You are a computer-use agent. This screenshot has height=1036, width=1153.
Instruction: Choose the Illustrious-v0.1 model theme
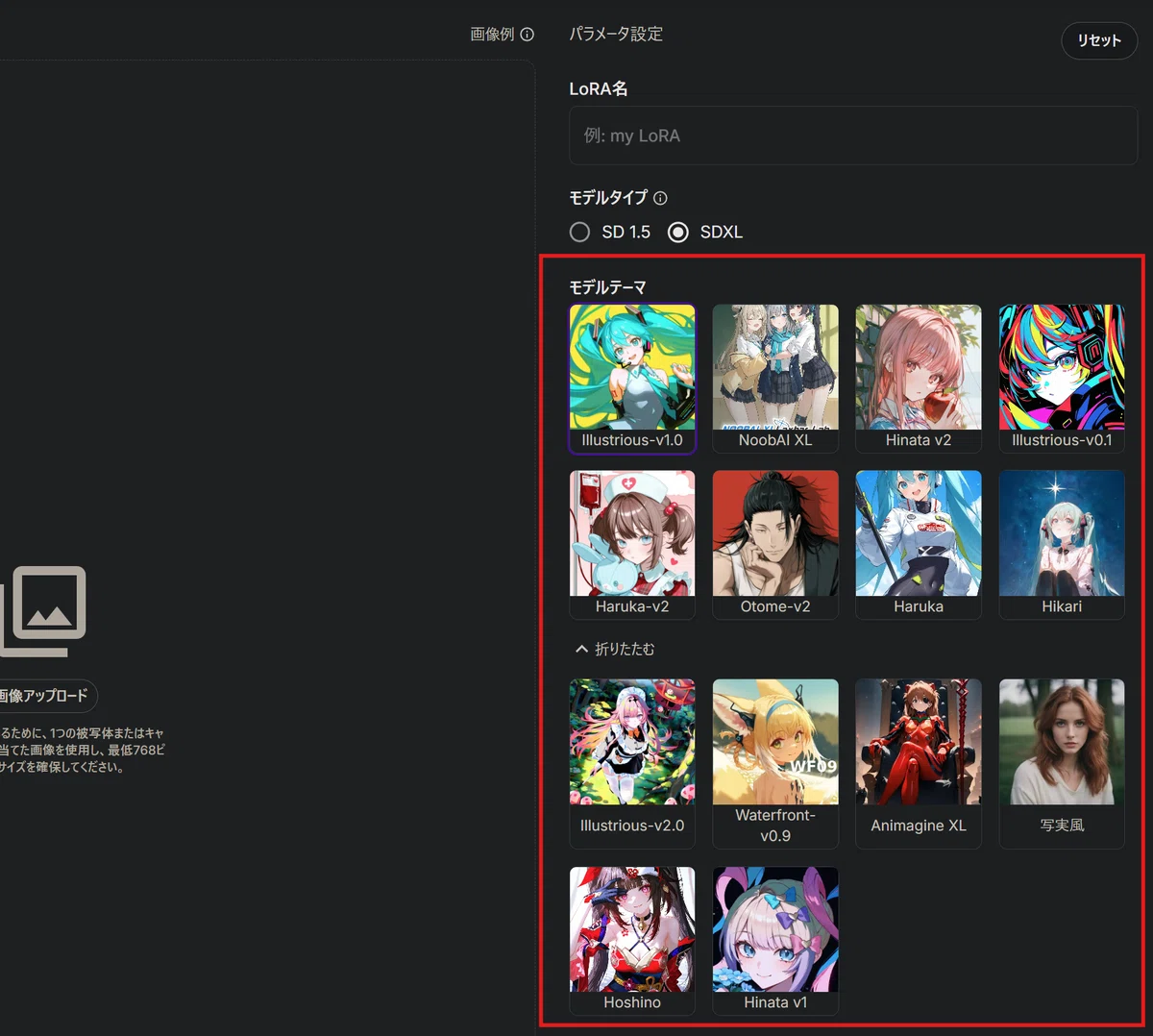[x=1062, y=379]
